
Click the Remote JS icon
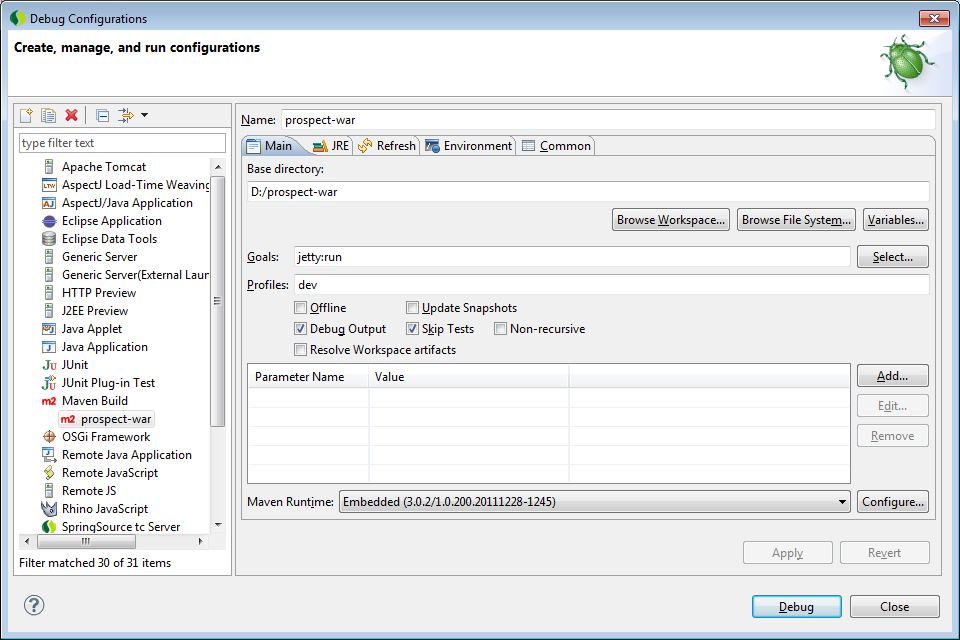click(49, 491)
